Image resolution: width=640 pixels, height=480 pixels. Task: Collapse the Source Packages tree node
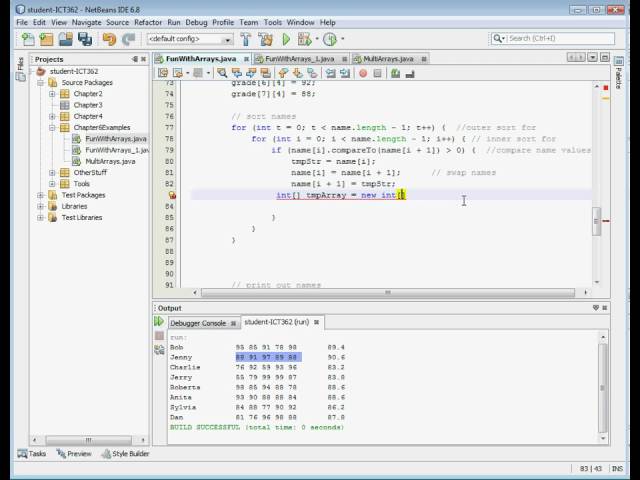(40, 83)
